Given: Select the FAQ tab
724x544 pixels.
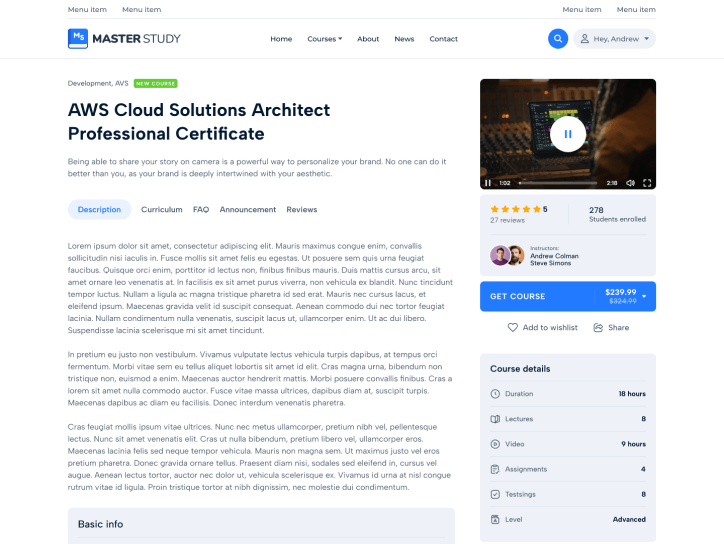Looking at the screenshot, I should coord(201,210).
